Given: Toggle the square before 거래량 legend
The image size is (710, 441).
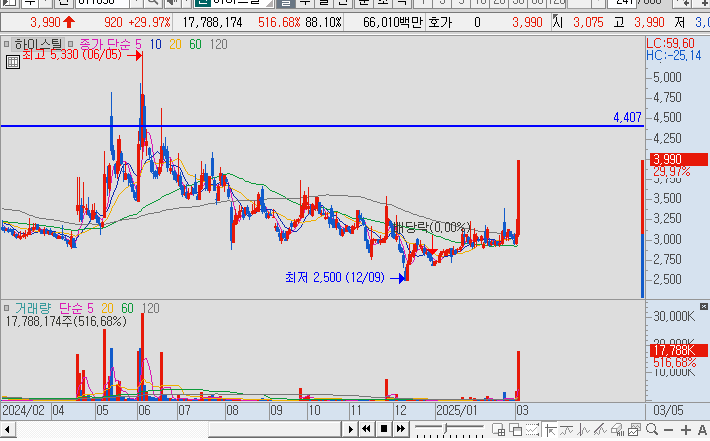Looking at the screenshot, I should pyautogui.click(x=6, y=308).
